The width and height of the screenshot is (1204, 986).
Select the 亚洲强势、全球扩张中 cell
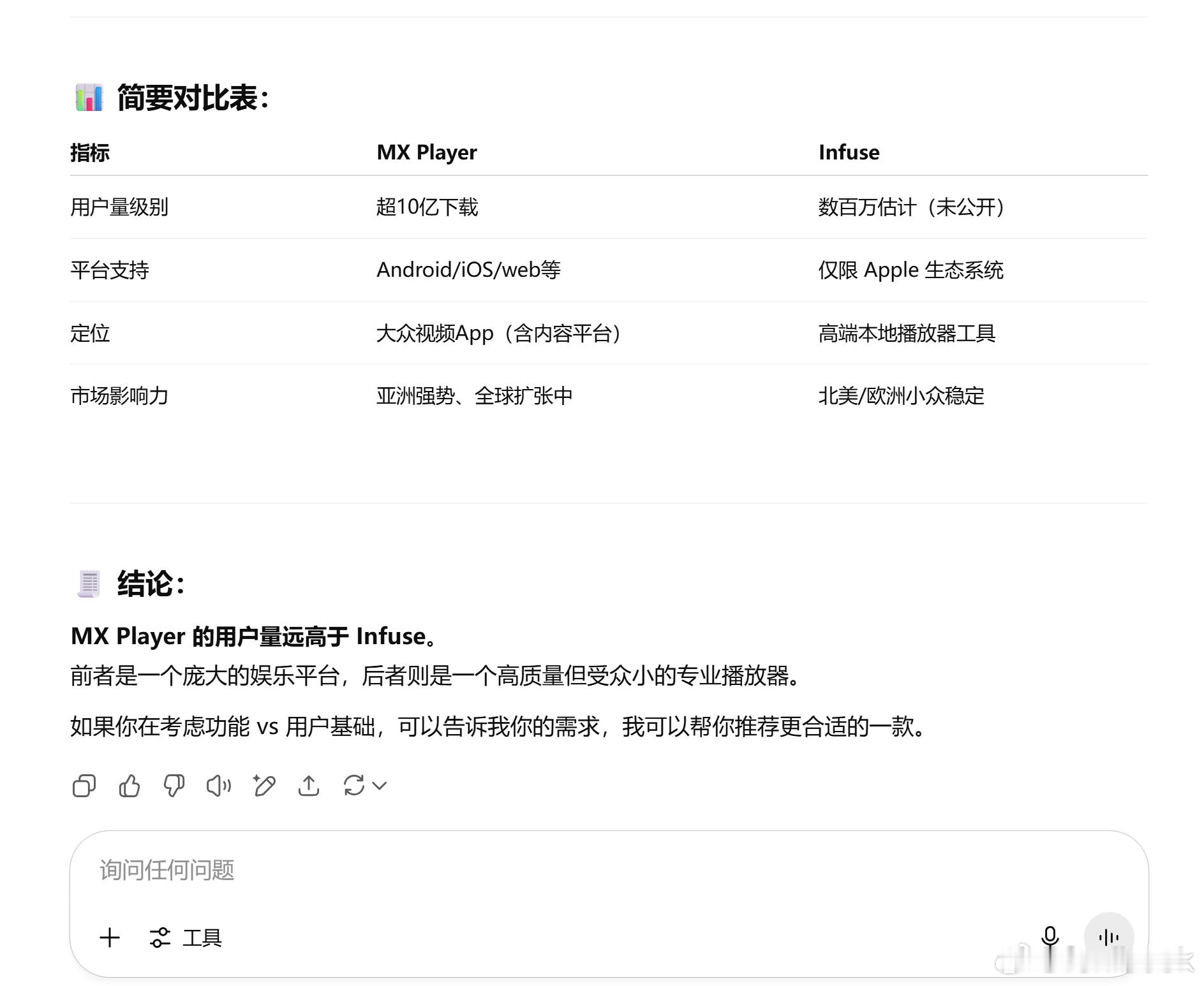[474, 396]
